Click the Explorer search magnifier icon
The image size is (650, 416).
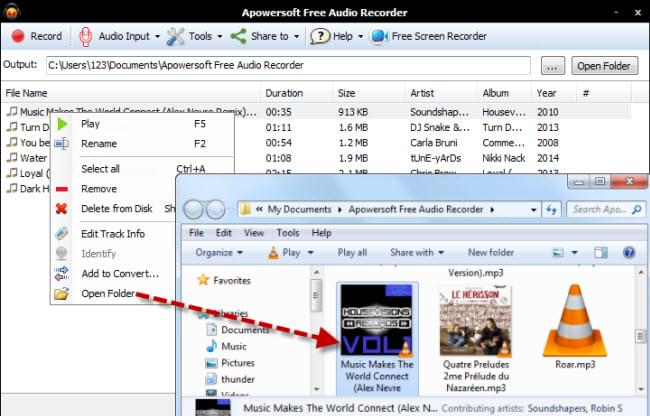pos(636,210)
